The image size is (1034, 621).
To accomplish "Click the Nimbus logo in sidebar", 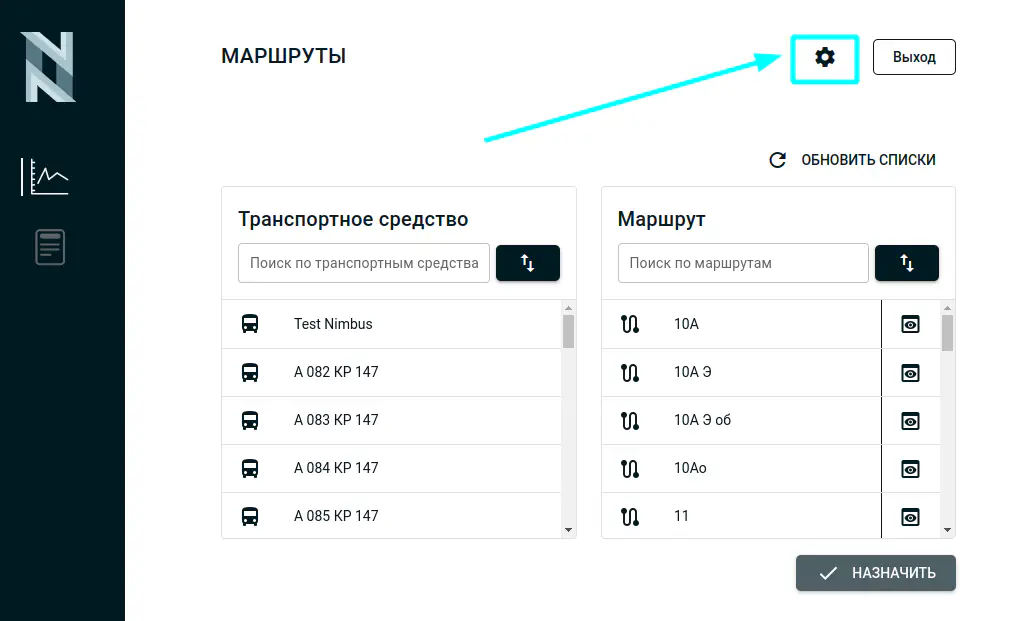I will 48,67.
